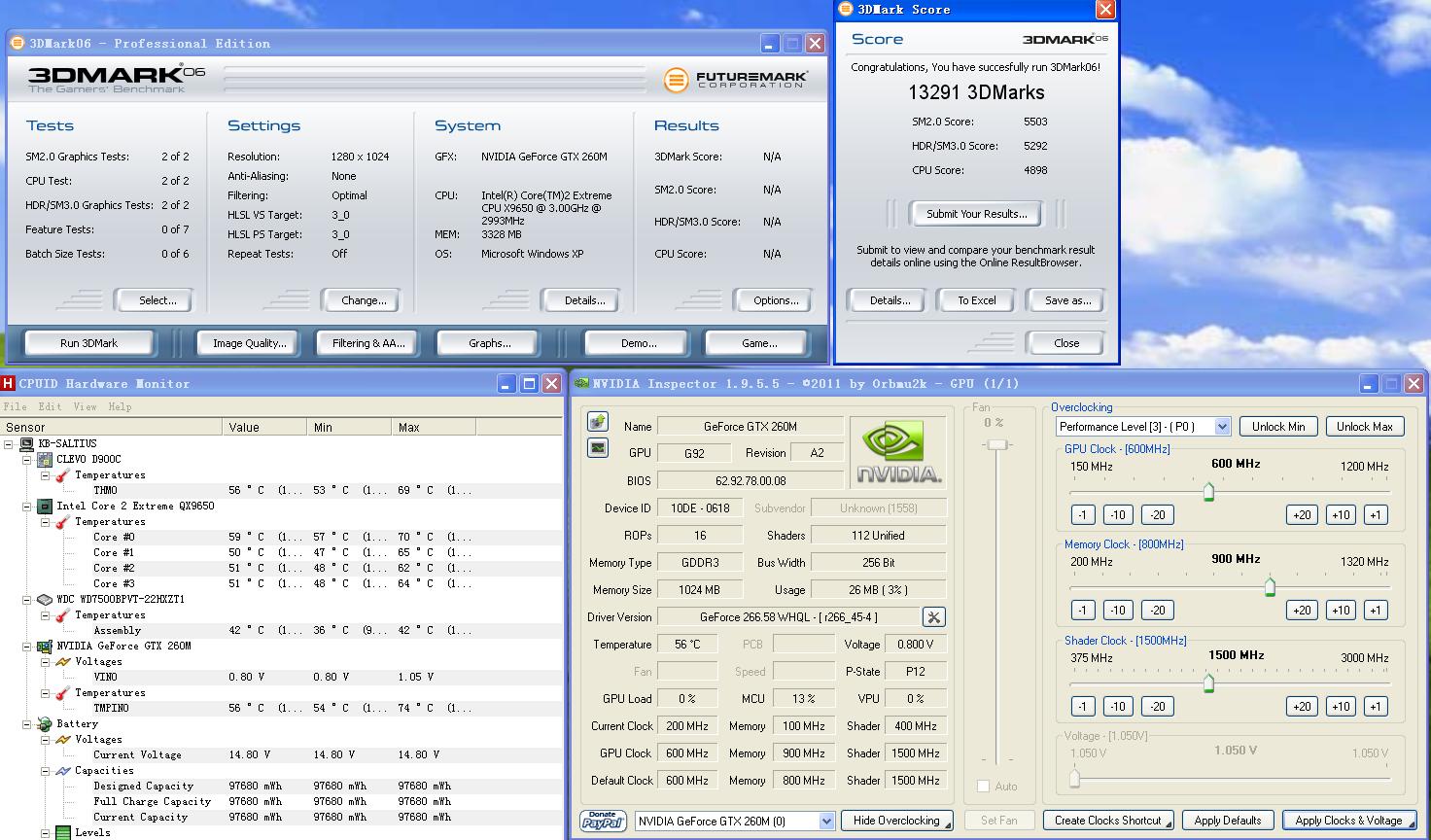The image size is (1431, 840).
Task: Collapse the KB-SALTIUS root node
Action: (10, 443)
